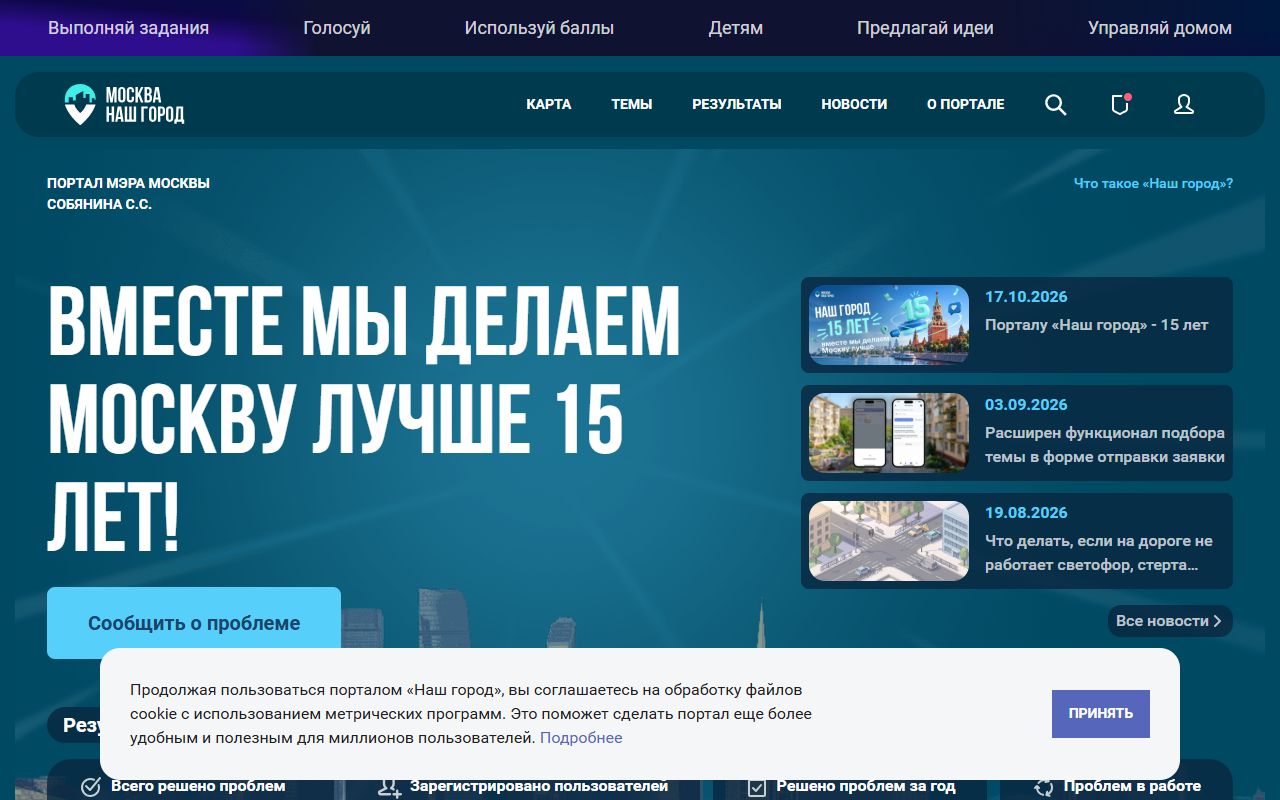Image resolution: width=1280 pixels, height=800 pixels.
Task: Click the 'Проблем в работе' cycle icon
Action: [x=1044, y=787]
